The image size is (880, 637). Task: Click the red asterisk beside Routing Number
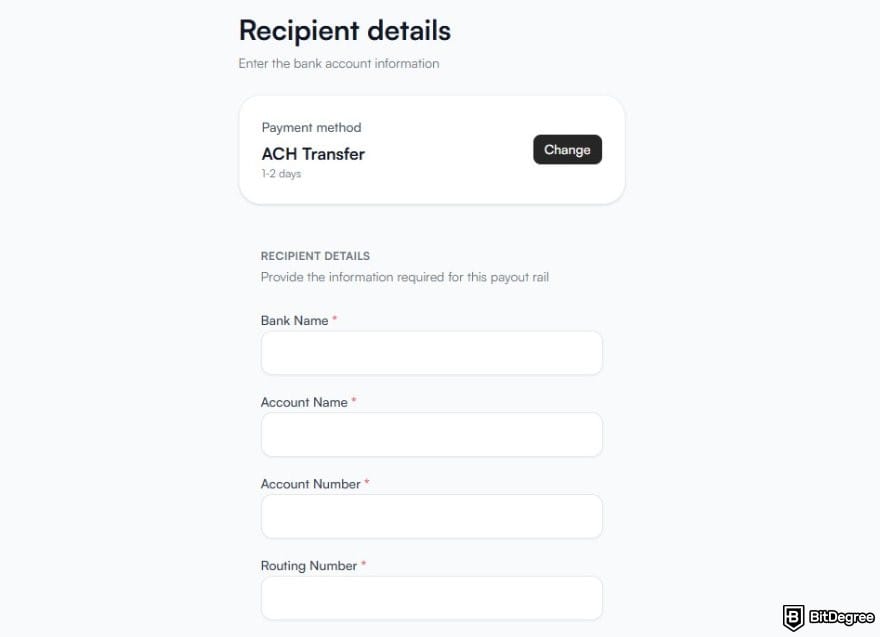(364, 564)
